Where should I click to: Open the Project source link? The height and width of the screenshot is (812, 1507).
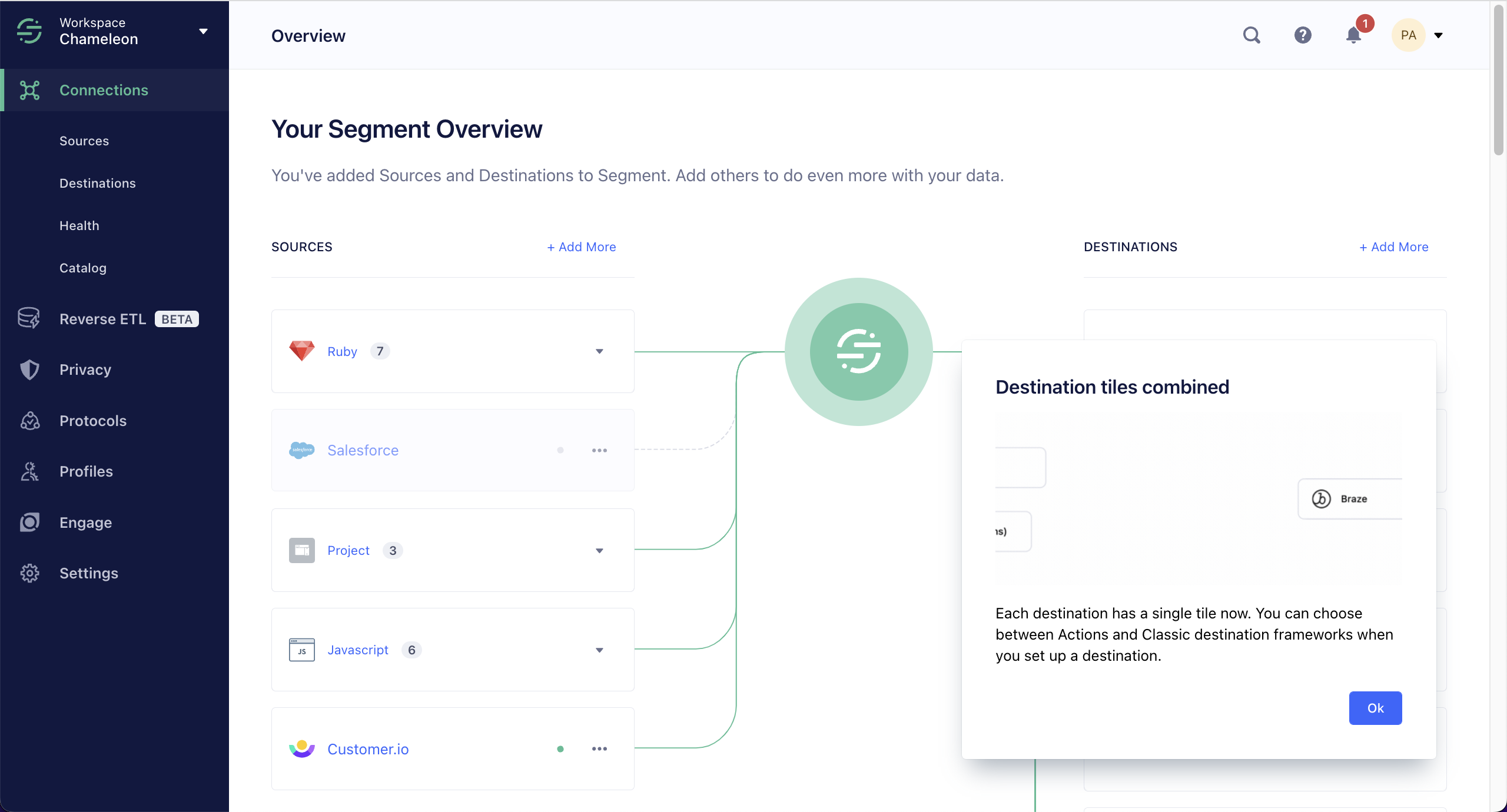coord(348,550)
